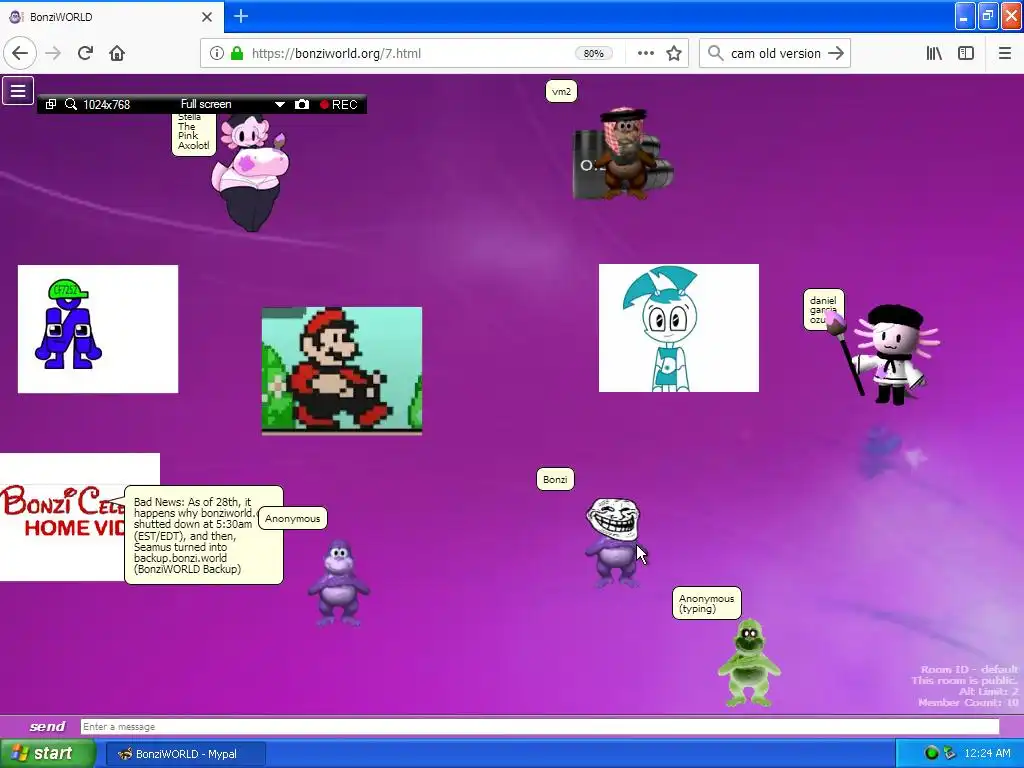Viewport: 1024px width, 768px height.
Task: Click the green secure padlock icon
Action: (236, 54)
